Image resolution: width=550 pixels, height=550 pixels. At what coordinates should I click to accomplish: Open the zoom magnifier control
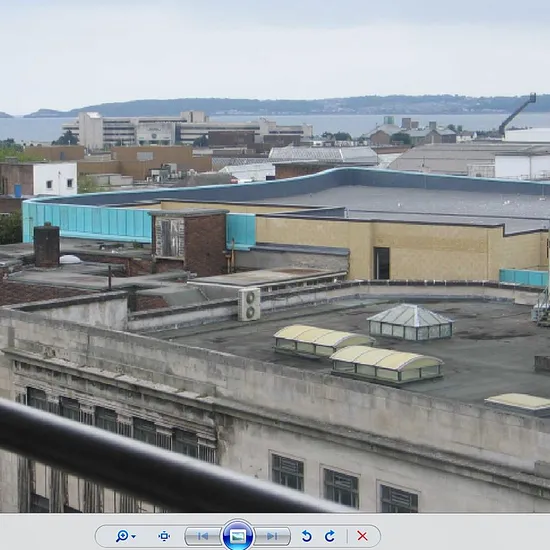[x=122, y=536]
